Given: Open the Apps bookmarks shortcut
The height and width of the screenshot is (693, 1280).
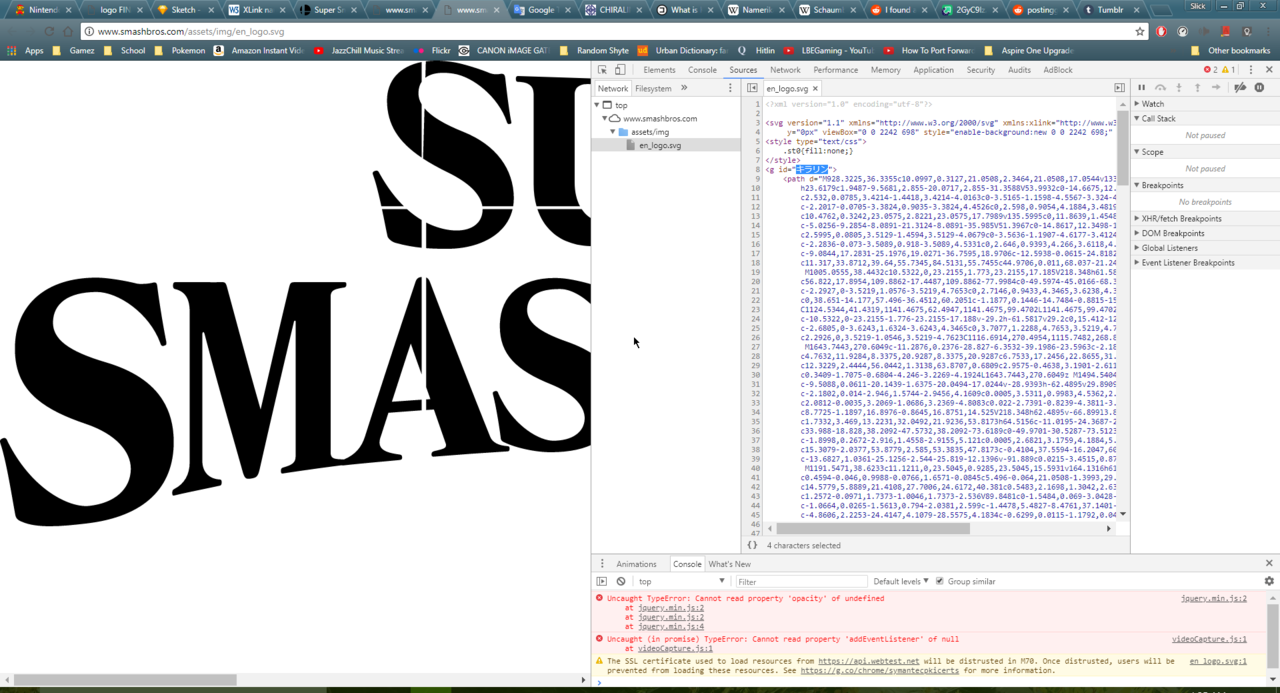Looking at the screenshot, I should [27, 50].
